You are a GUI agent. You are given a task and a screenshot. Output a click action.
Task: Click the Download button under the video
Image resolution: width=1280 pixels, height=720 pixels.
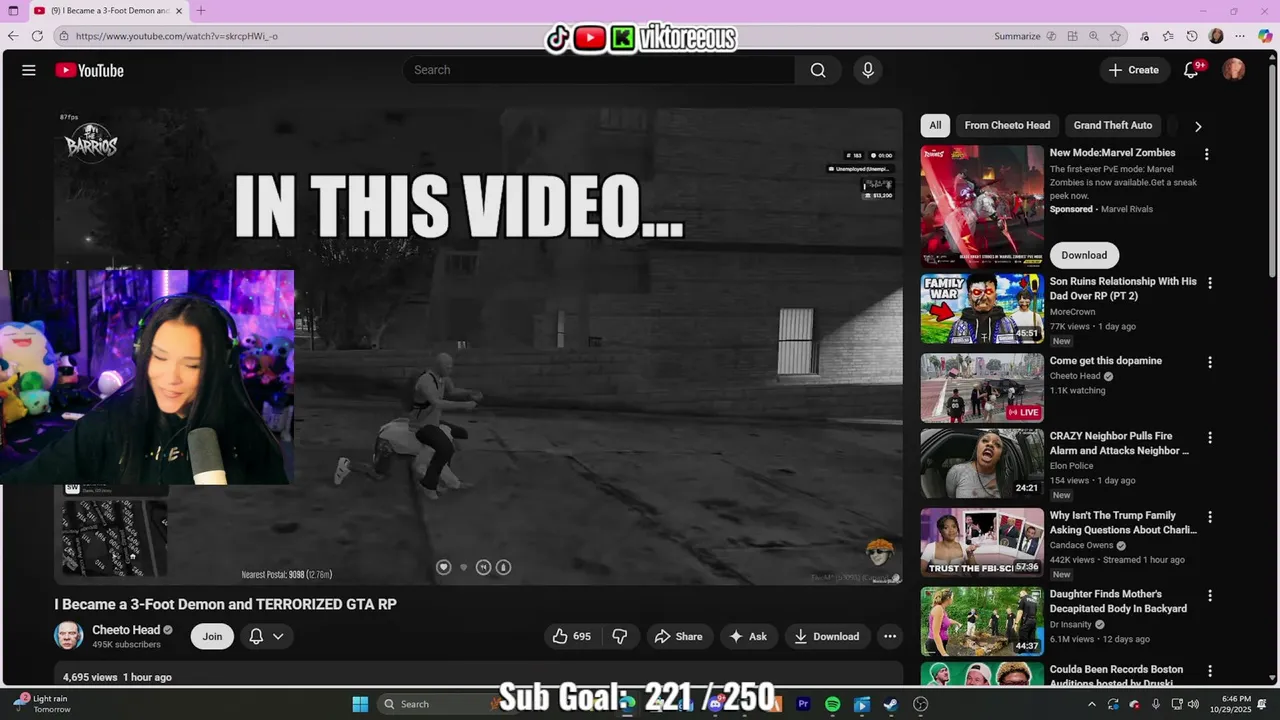(x=827, y=636)
